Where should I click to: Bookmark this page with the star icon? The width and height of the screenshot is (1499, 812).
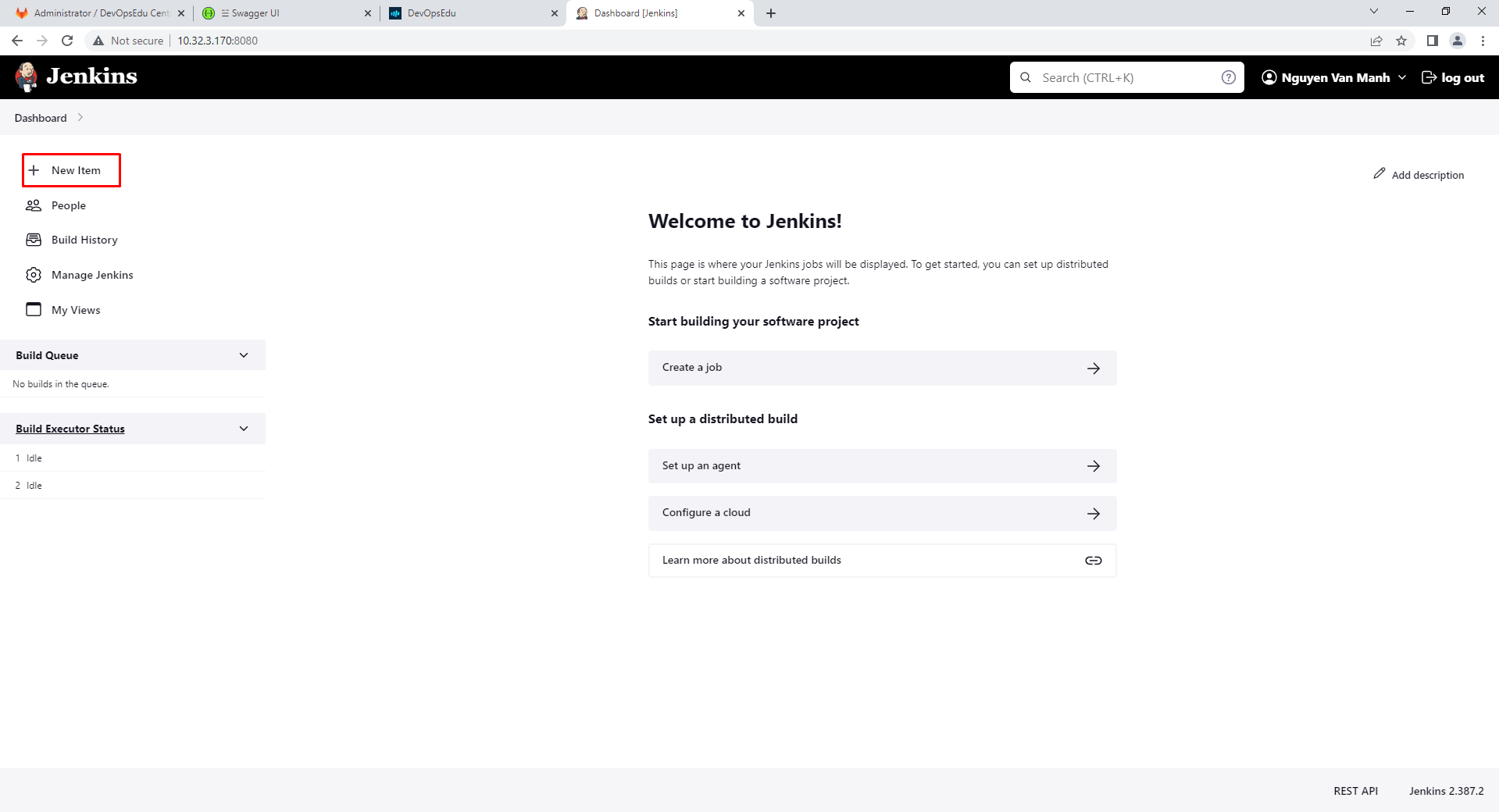coord(1401,41)
